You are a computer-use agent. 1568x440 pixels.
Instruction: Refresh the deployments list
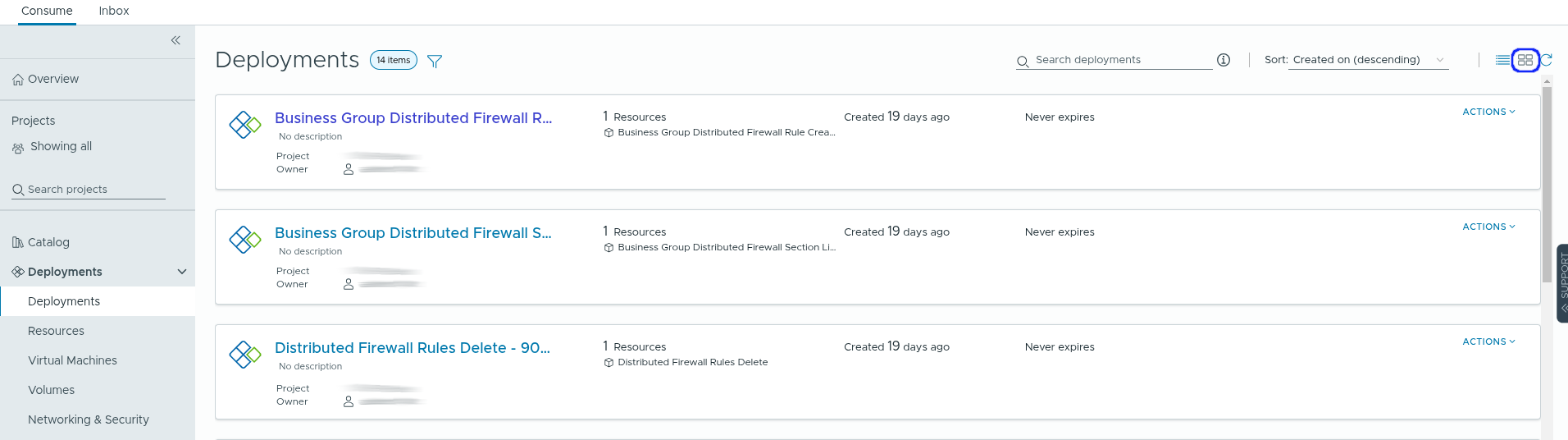point(1547,60)
